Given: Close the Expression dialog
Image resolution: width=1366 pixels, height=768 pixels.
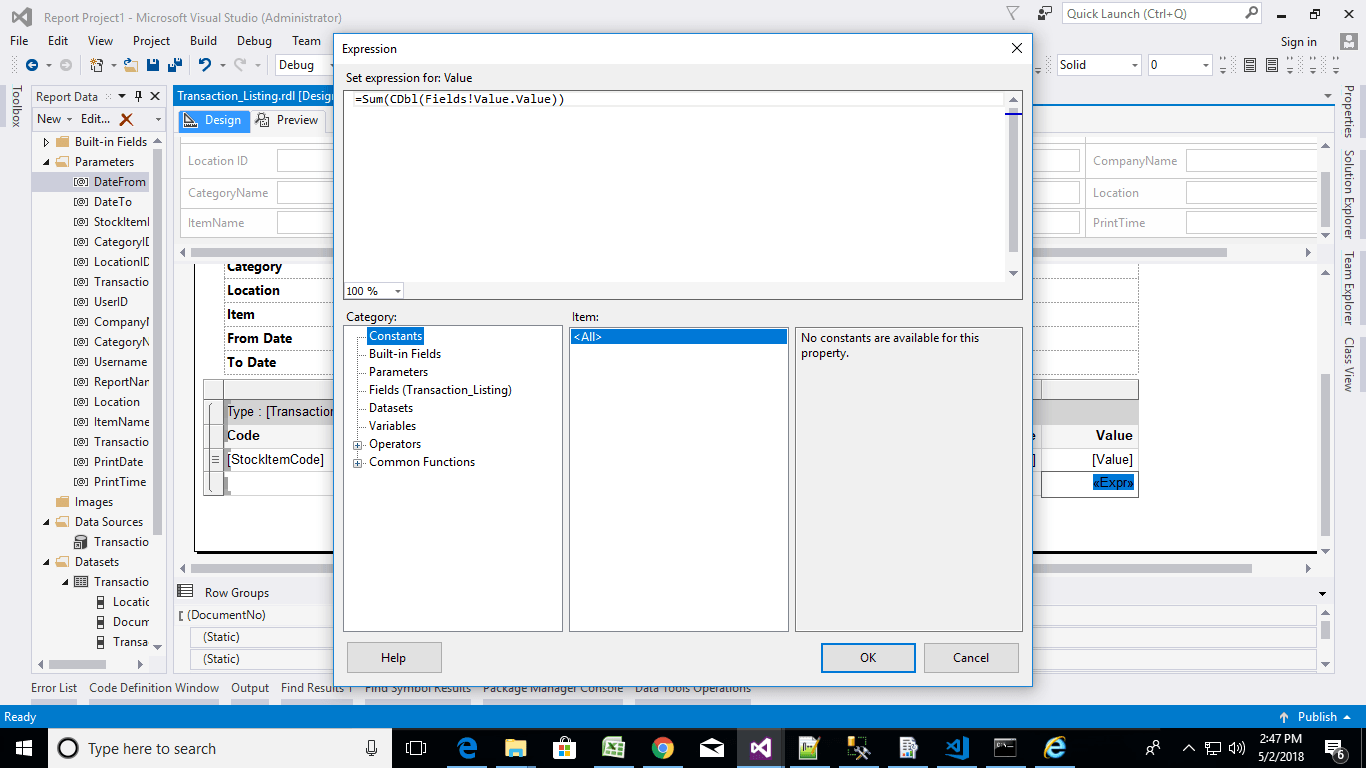Looking at the screenshot, I should point(1017,48).
